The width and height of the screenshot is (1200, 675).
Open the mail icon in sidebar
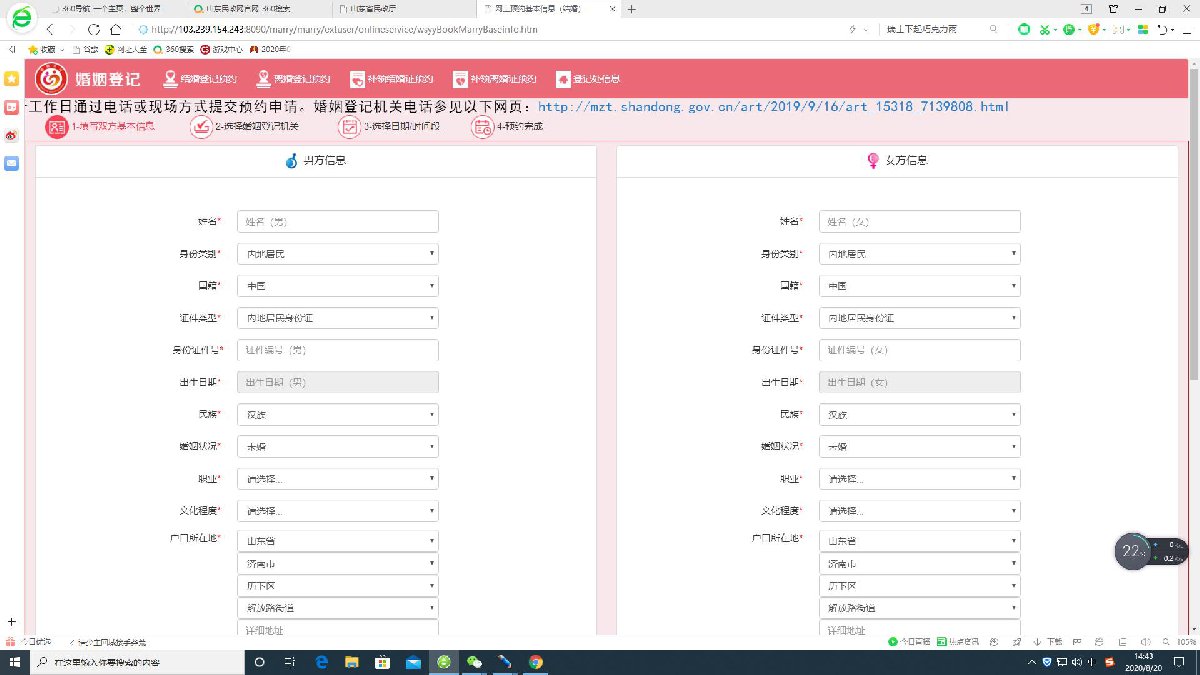[x=11, y=163]
